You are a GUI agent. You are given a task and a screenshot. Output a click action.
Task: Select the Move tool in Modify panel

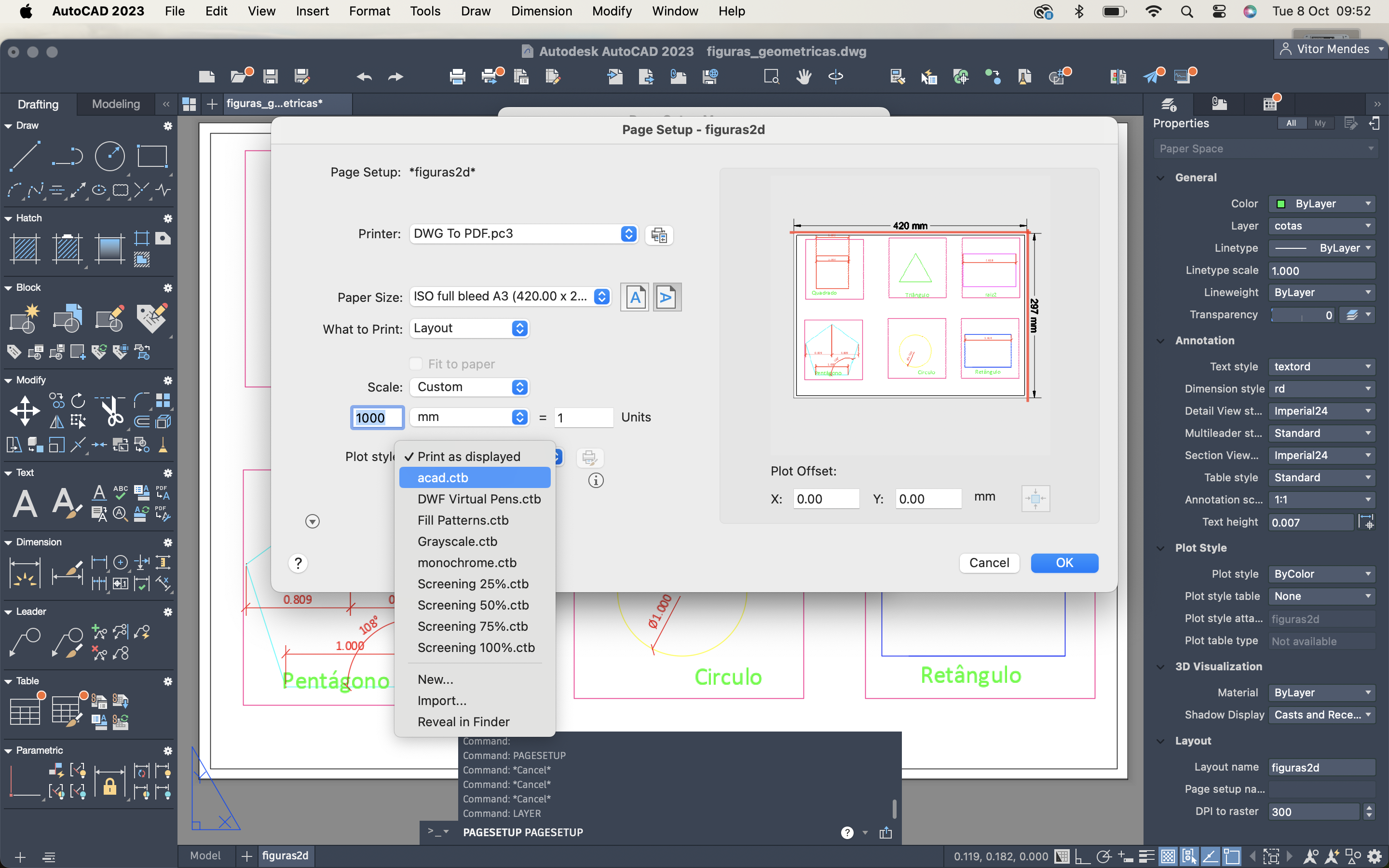(25, 410)
